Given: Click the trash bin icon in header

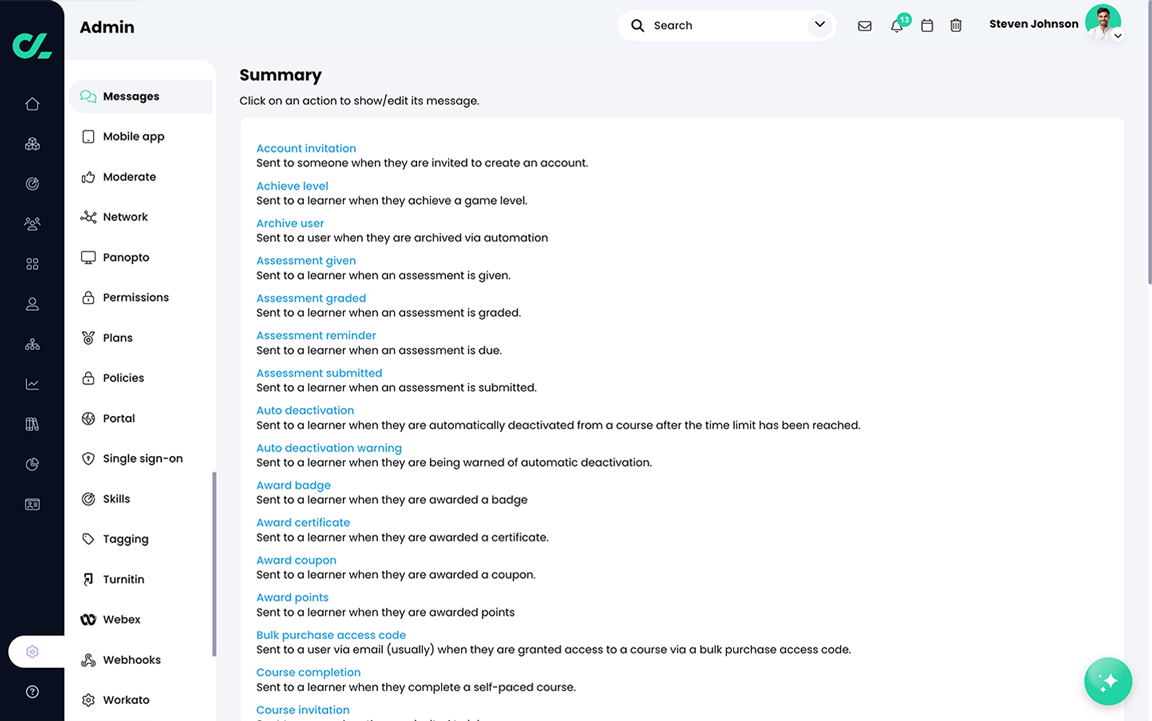Looking at the screenshot, I should click(x=956, y=26).
